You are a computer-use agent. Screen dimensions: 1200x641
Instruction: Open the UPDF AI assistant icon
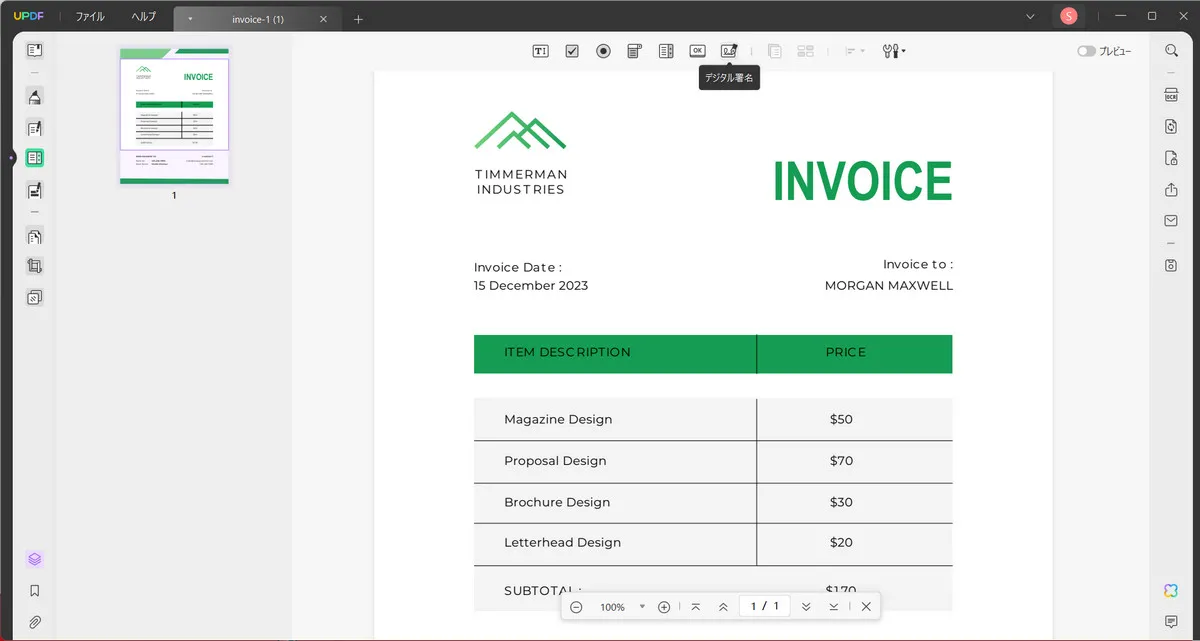tap(1171, 591)
